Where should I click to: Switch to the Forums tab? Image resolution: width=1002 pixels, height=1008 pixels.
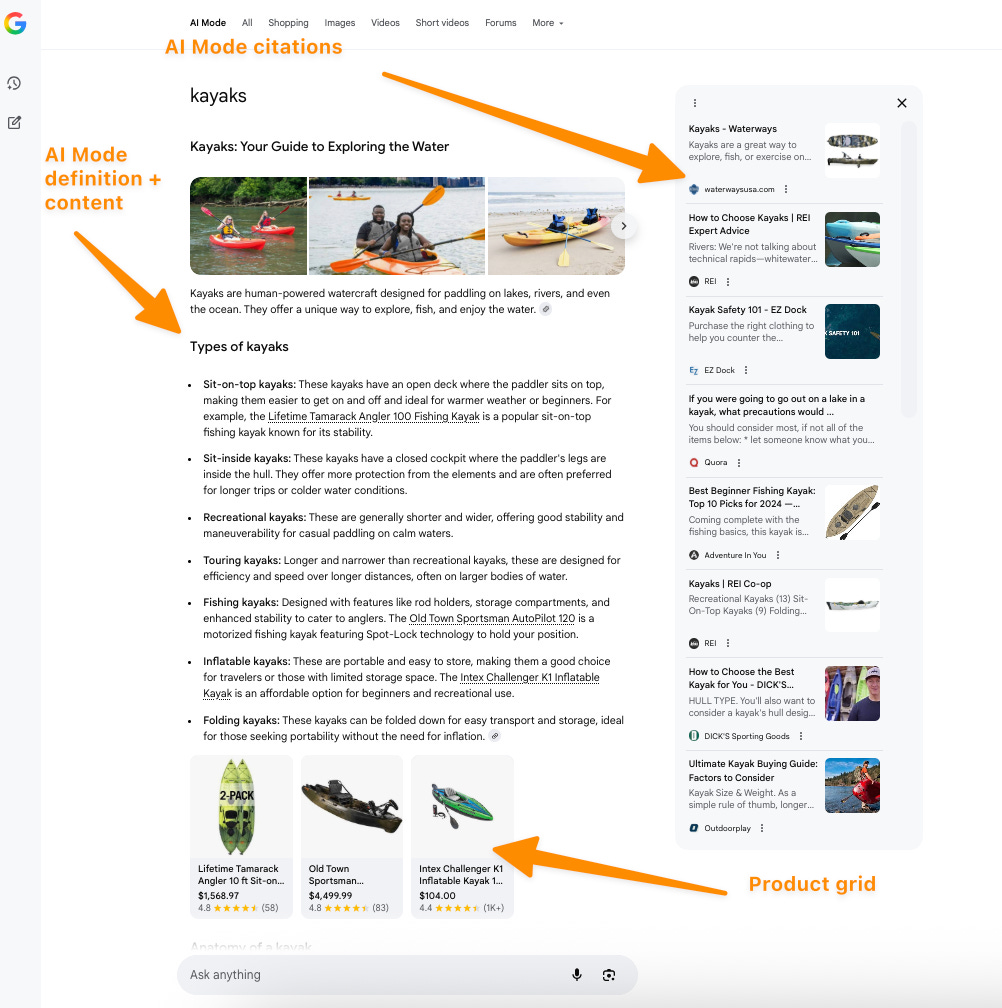click(x=501, y=23)
